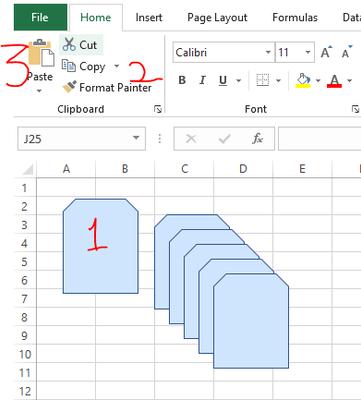Click the Borders icon

263,80
